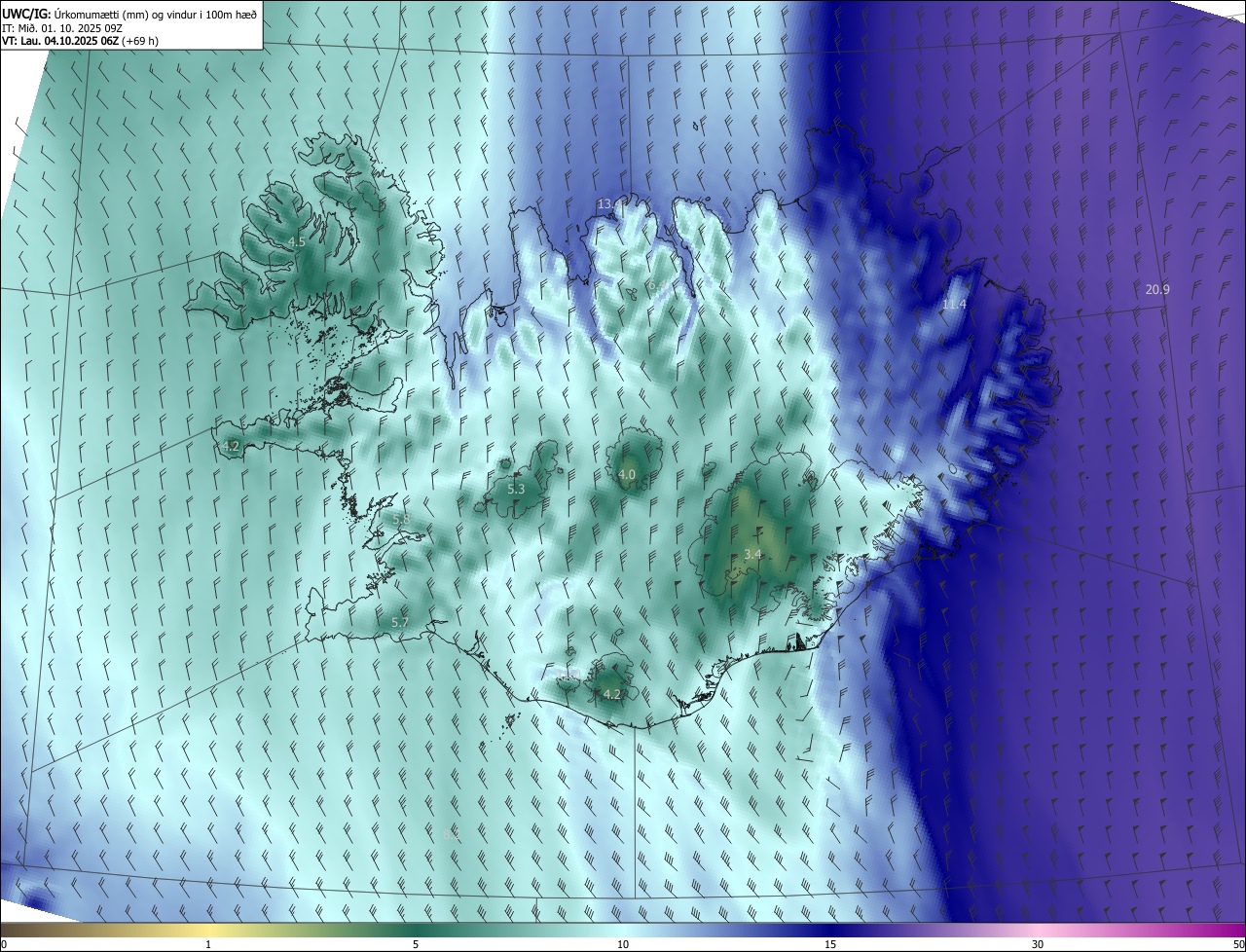Click the 5 tick label on the color scale
1246x952 pixels.
(416, 944)
